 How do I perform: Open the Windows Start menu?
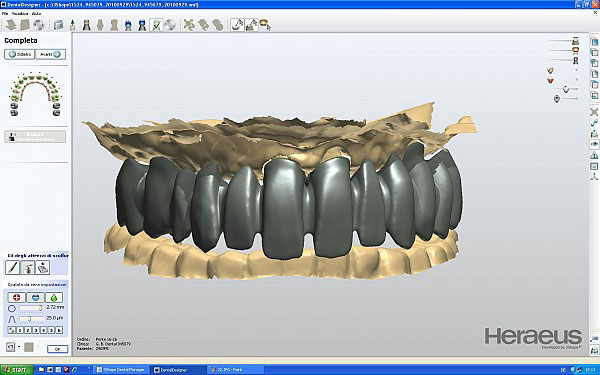[x=17, y=370]
